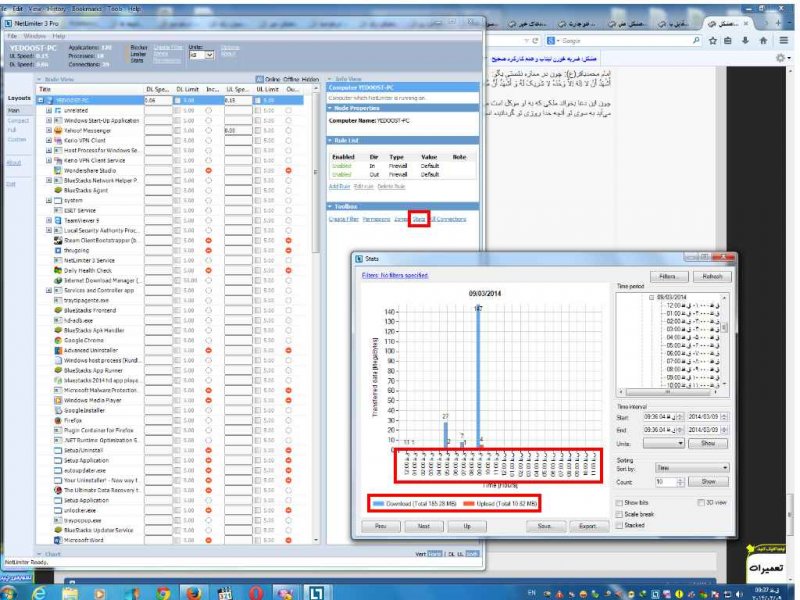Image resolution: width=800 pixels, height=600 pixels.
Task: Click the BlueStacks Agent row icon
Action: coord(58,190)
